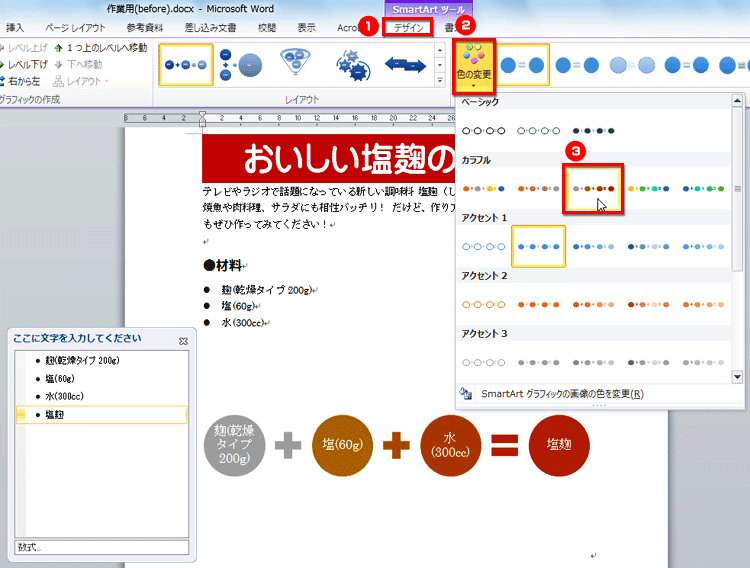Click レベル下げ (Demote) button
Viewport: 750px width, 568px height.
[x=23, y=65]
